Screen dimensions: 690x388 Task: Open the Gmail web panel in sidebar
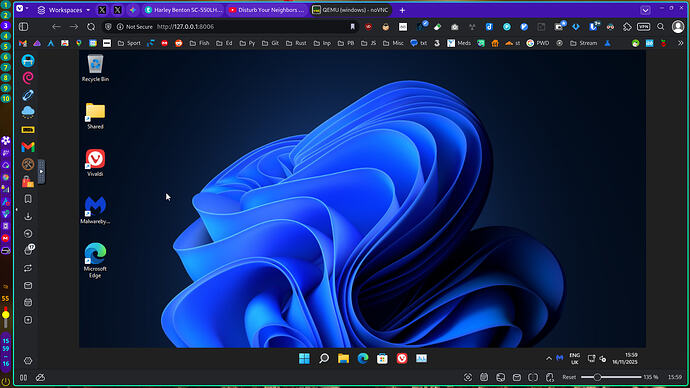28,147
